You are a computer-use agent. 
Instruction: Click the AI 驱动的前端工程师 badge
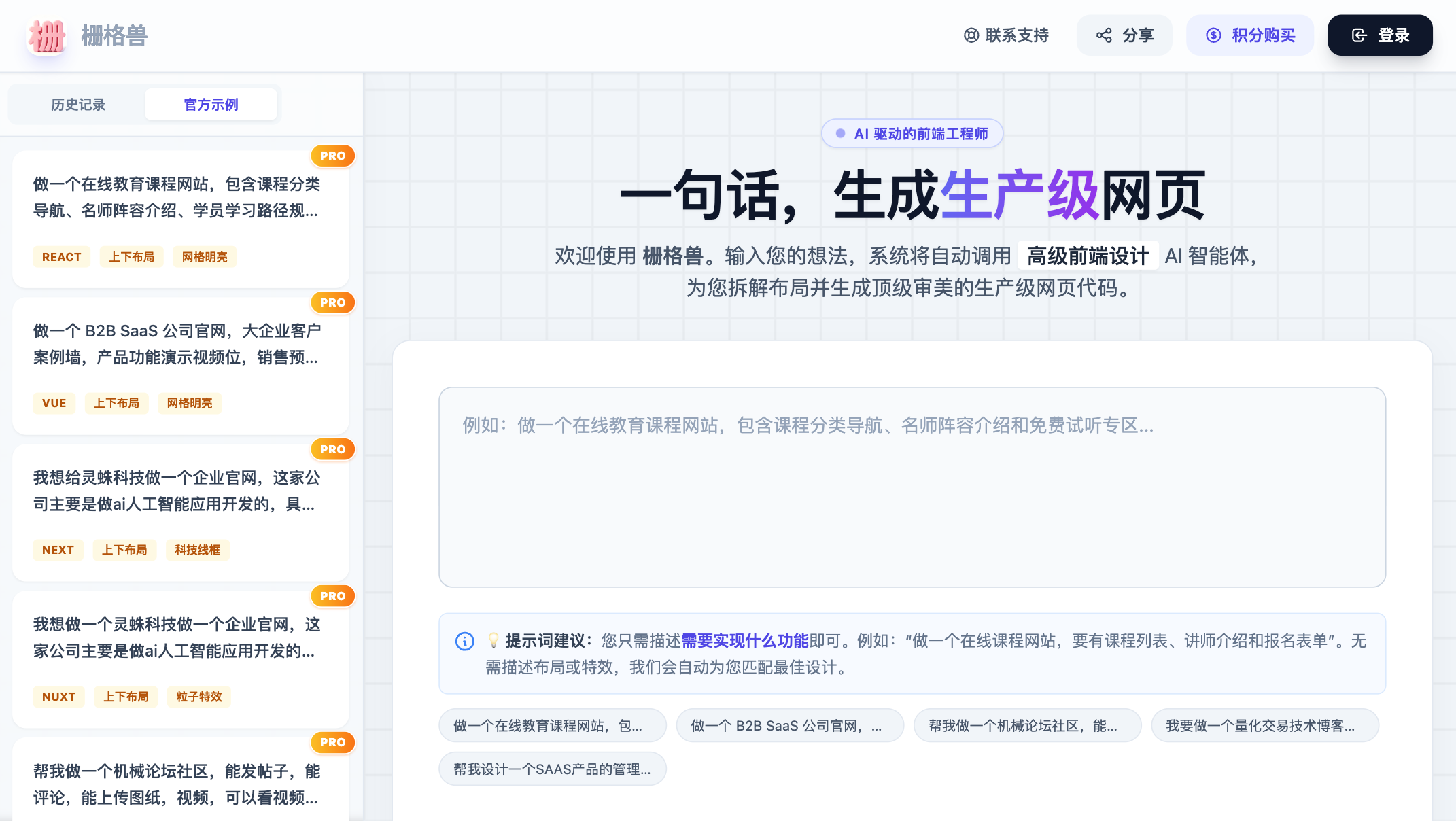click(912, 134)
